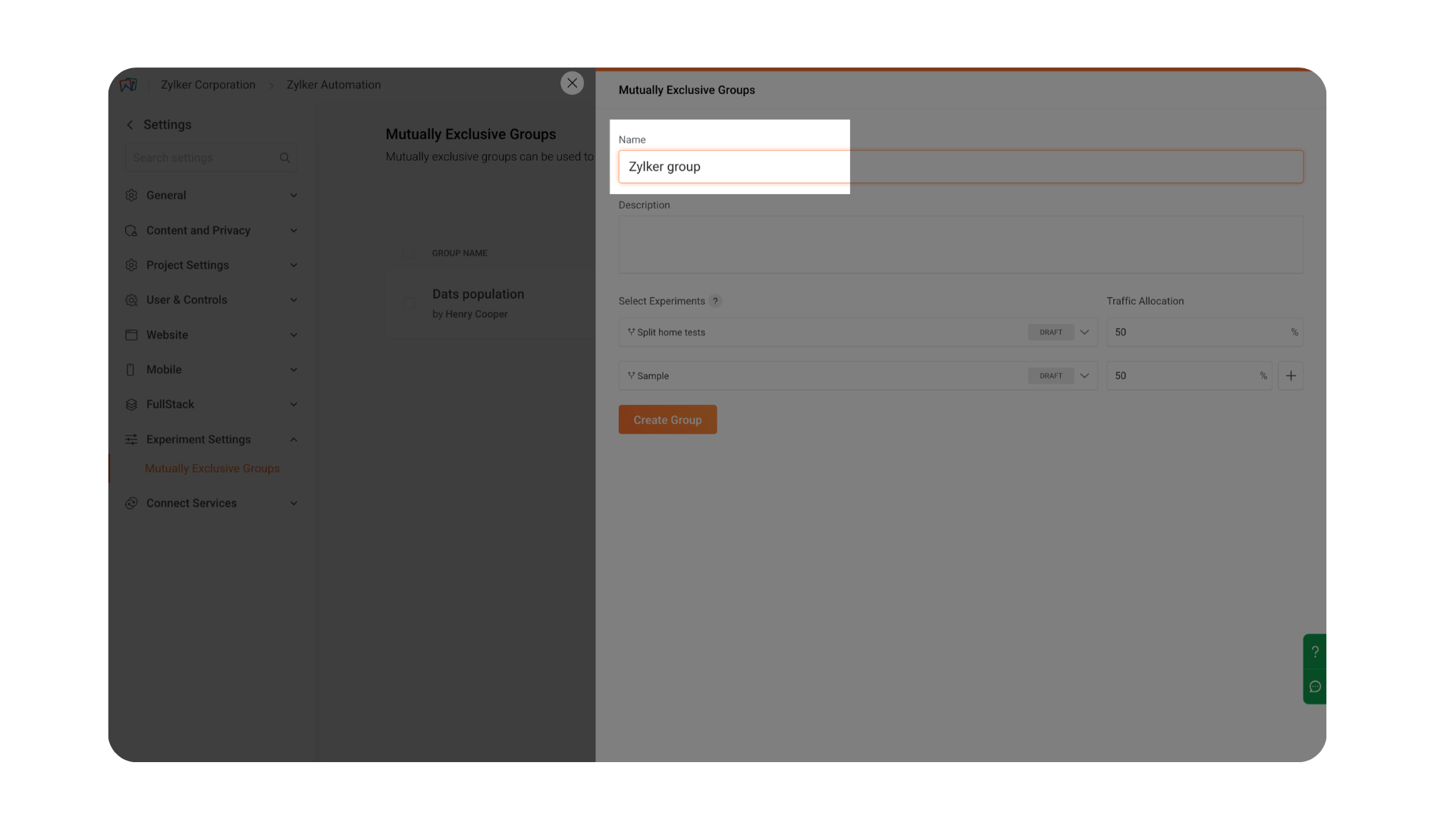
Task: Open the Mutually Exclusive Groups menu item
Action: [212, 469]
